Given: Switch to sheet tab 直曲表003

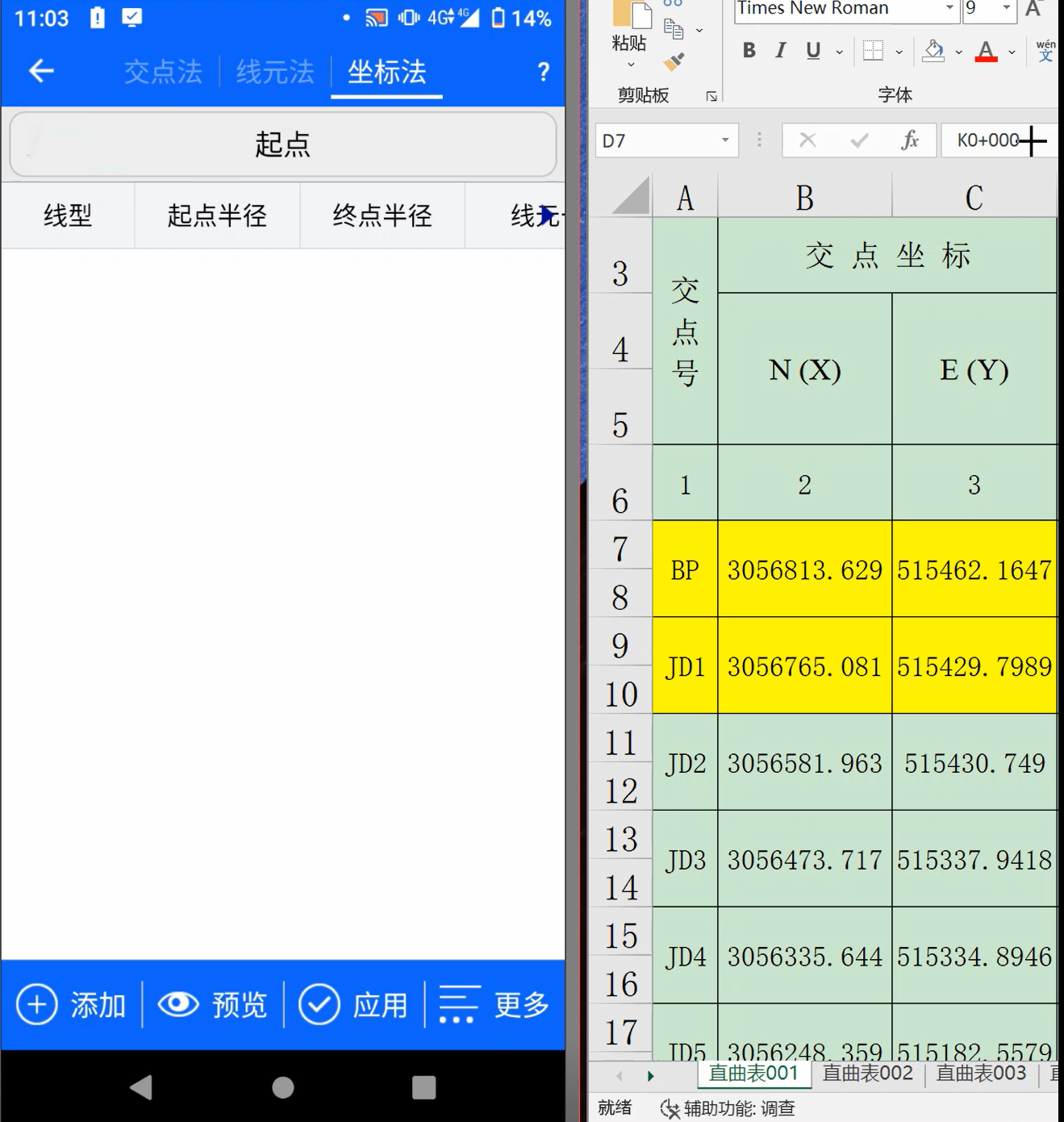Looking at the screenshot, I should [x=981, y=1073].
